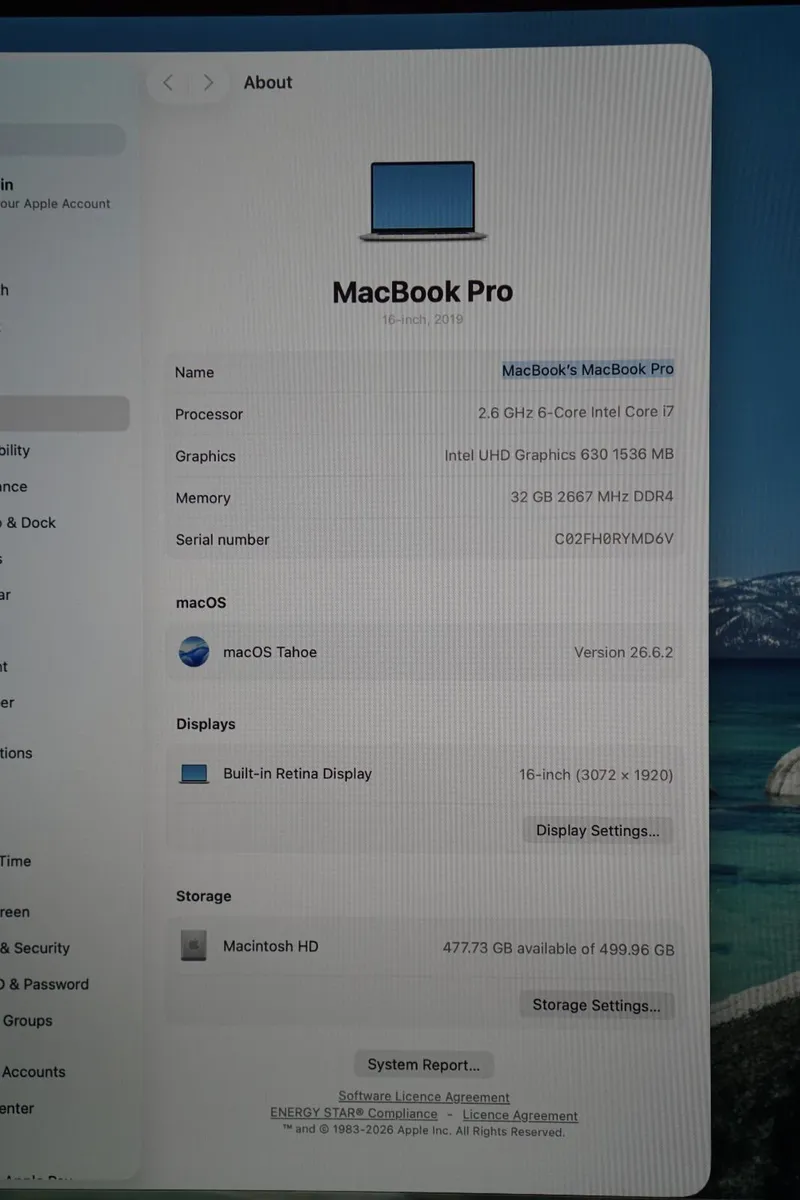
Task: Open the System Report
Action: [x=424, y=1065]
